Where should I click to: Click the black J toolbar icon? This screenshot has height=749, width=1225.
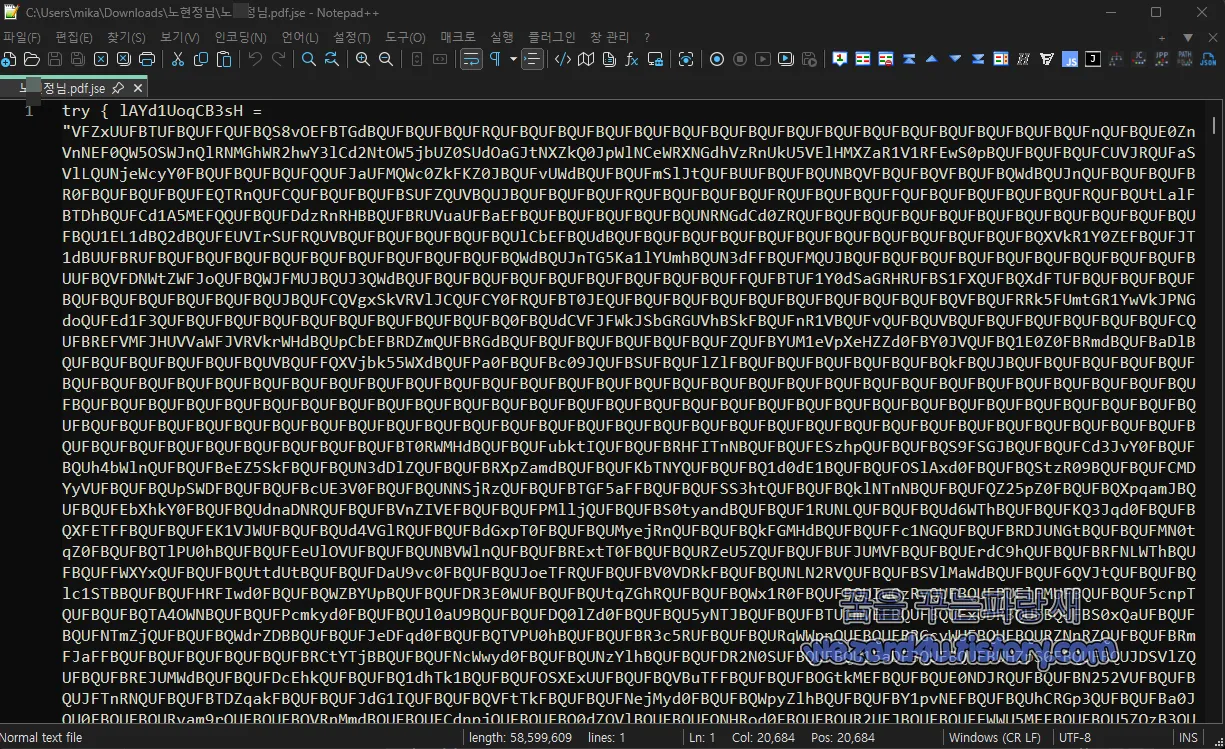tap(1093, 59)
